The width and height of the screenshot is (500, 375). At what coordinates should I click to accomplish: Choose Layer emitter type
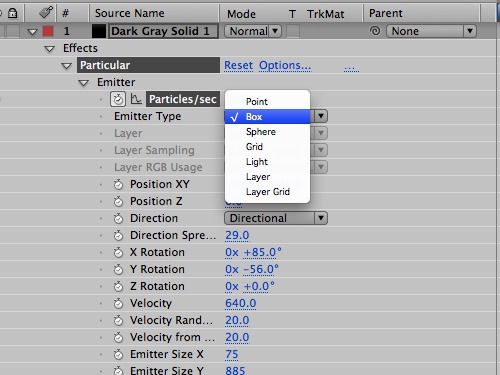point(267,177)
